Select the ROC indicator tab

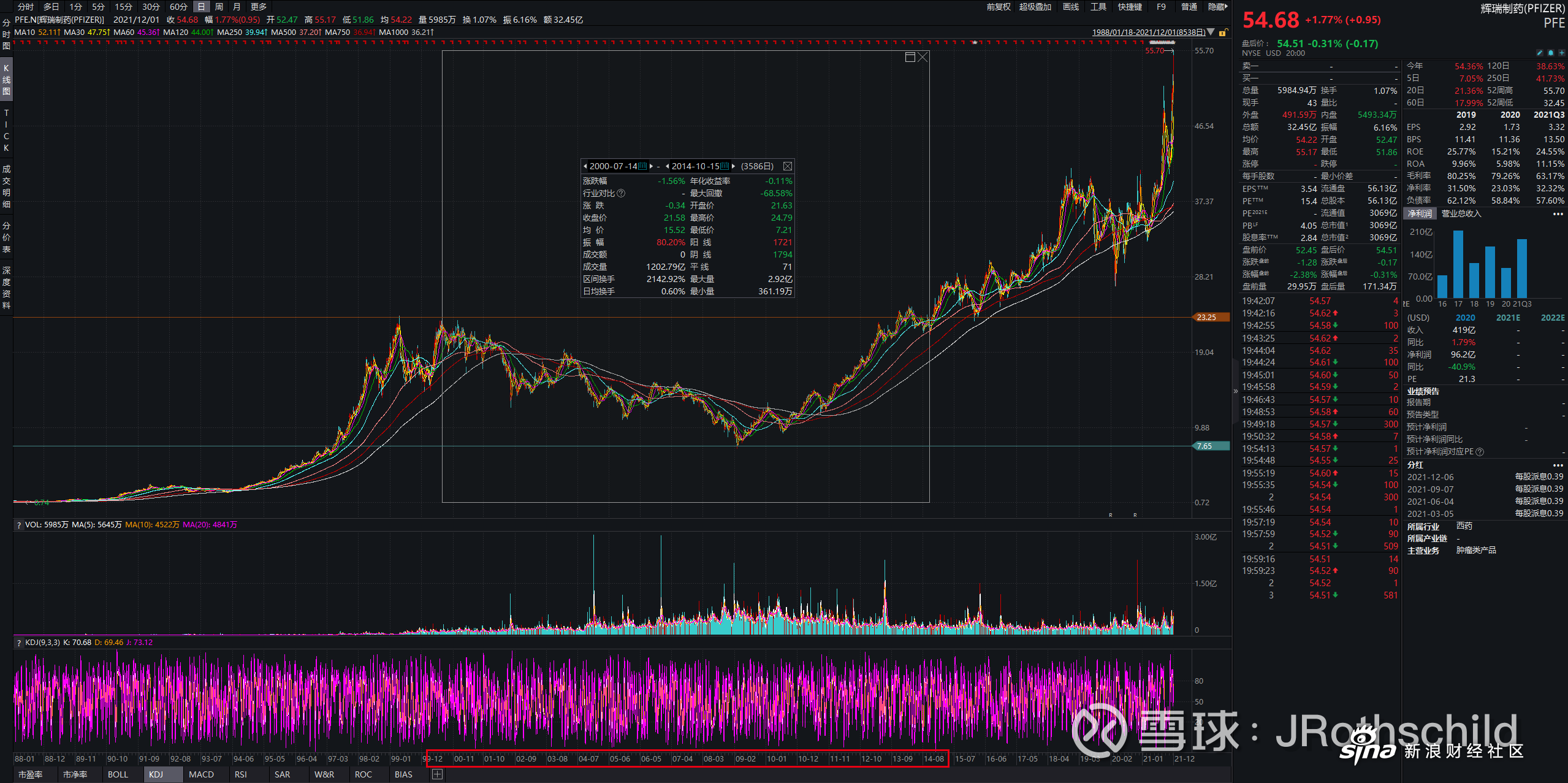click(x=363, y=774)
